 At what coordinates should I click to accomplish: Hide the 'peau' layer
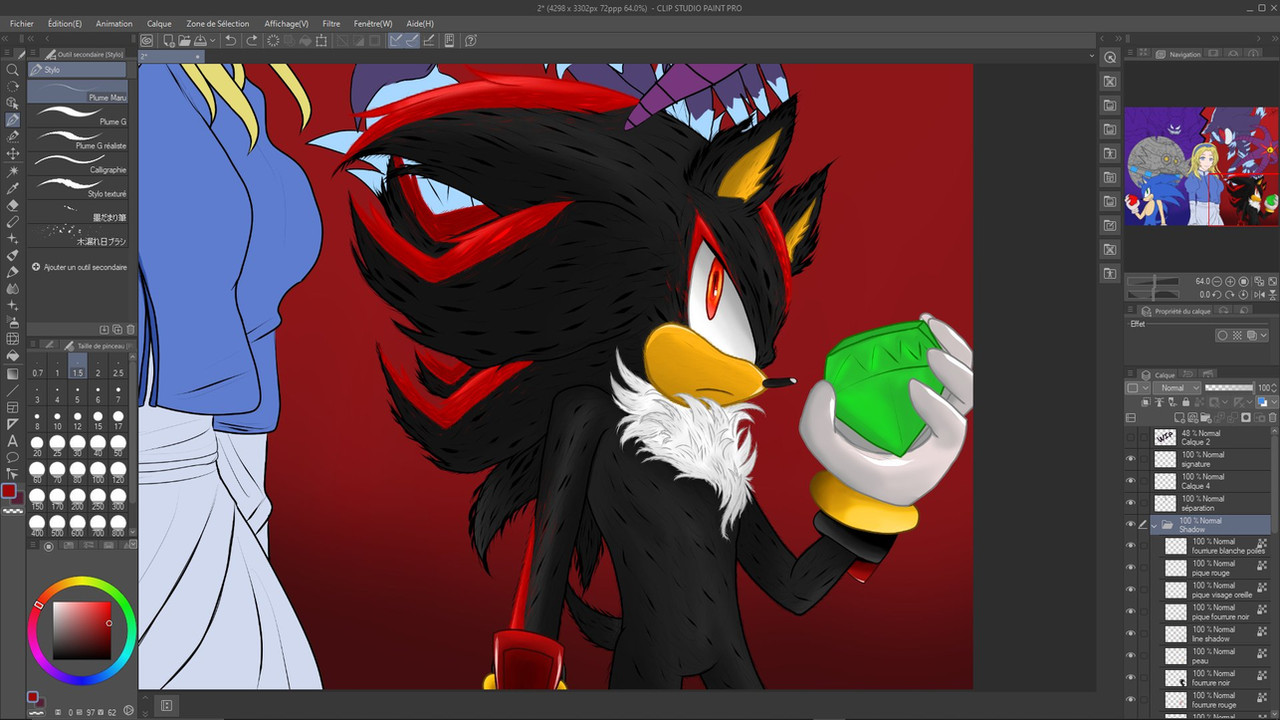(x=1130, y=657)
